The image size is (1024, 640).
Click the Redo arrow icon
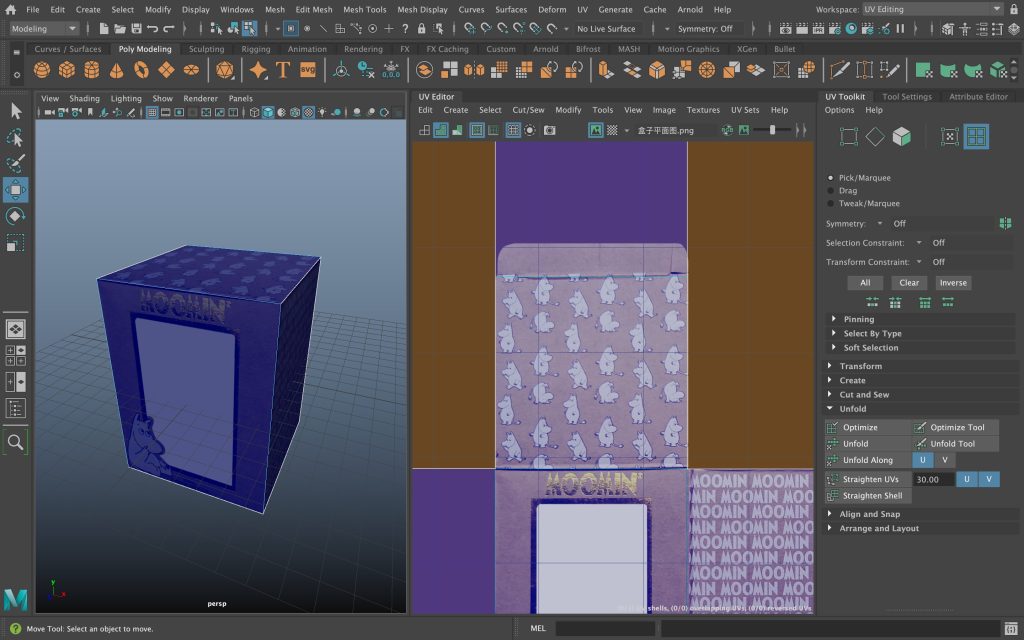(x=169, y=29)
